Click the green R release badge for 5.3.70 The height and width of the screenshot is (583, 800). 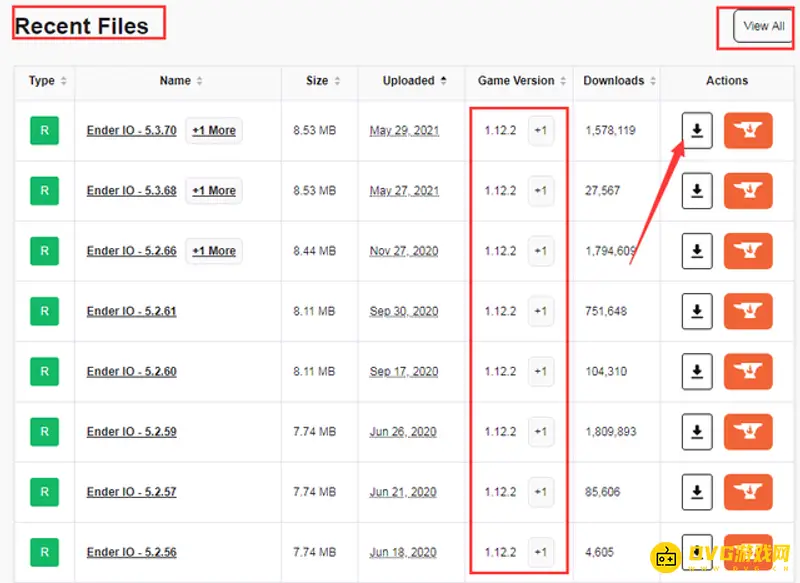pyautogui.click(x=44, y=131)
